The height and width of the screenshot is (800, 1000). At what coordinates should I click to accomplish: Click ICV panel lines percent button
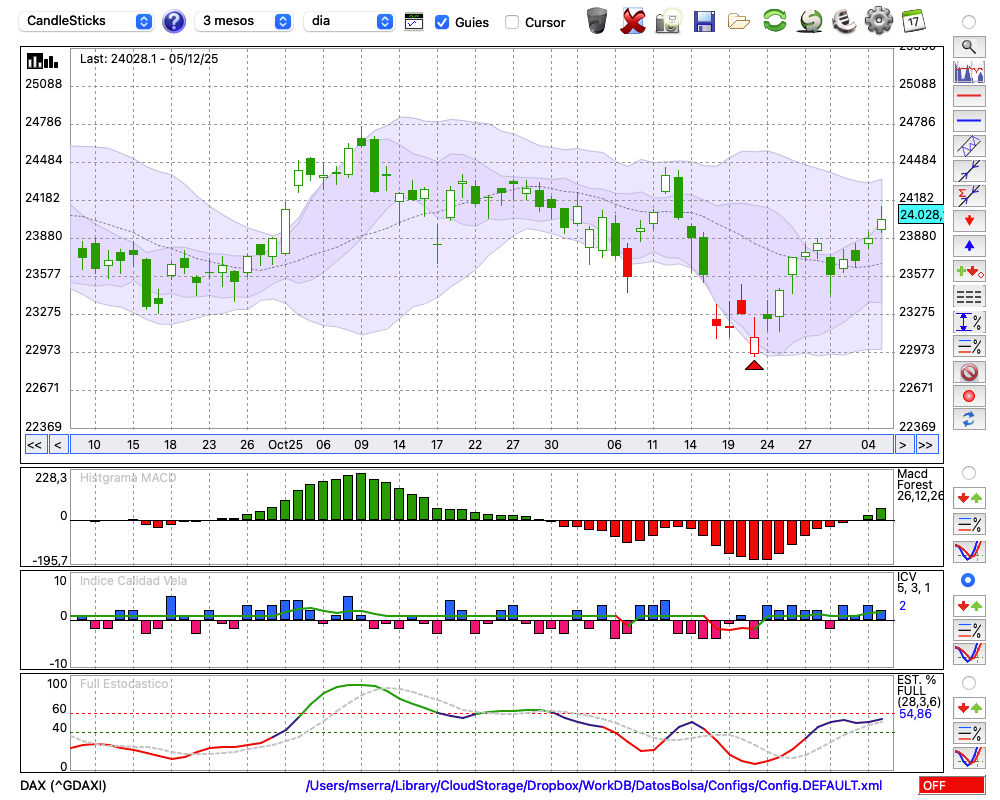969,630
